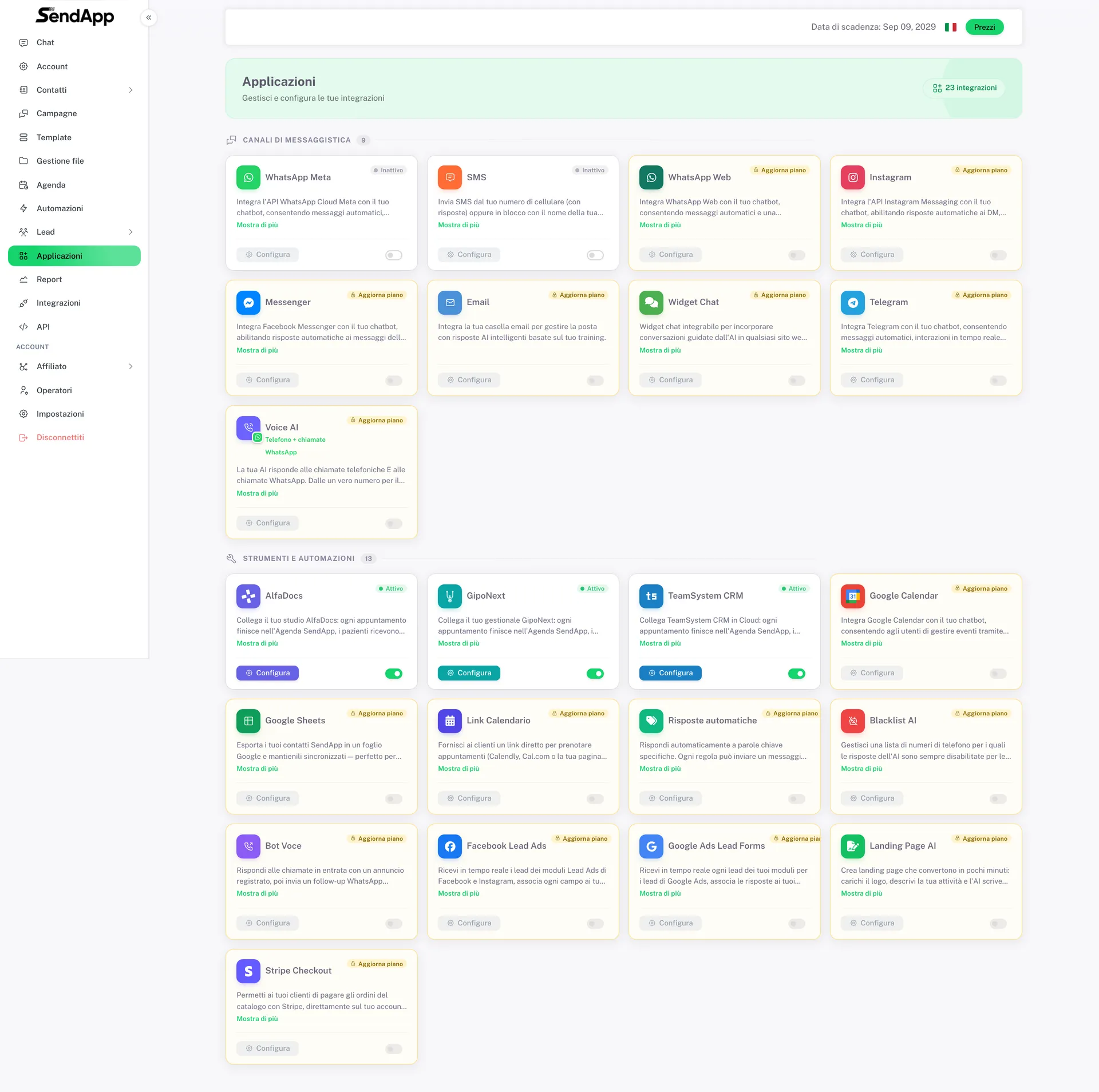This screenshot has width=1099, height=1092.
Task: Configure the GipoNext integration
Action: tap(469, 673)
